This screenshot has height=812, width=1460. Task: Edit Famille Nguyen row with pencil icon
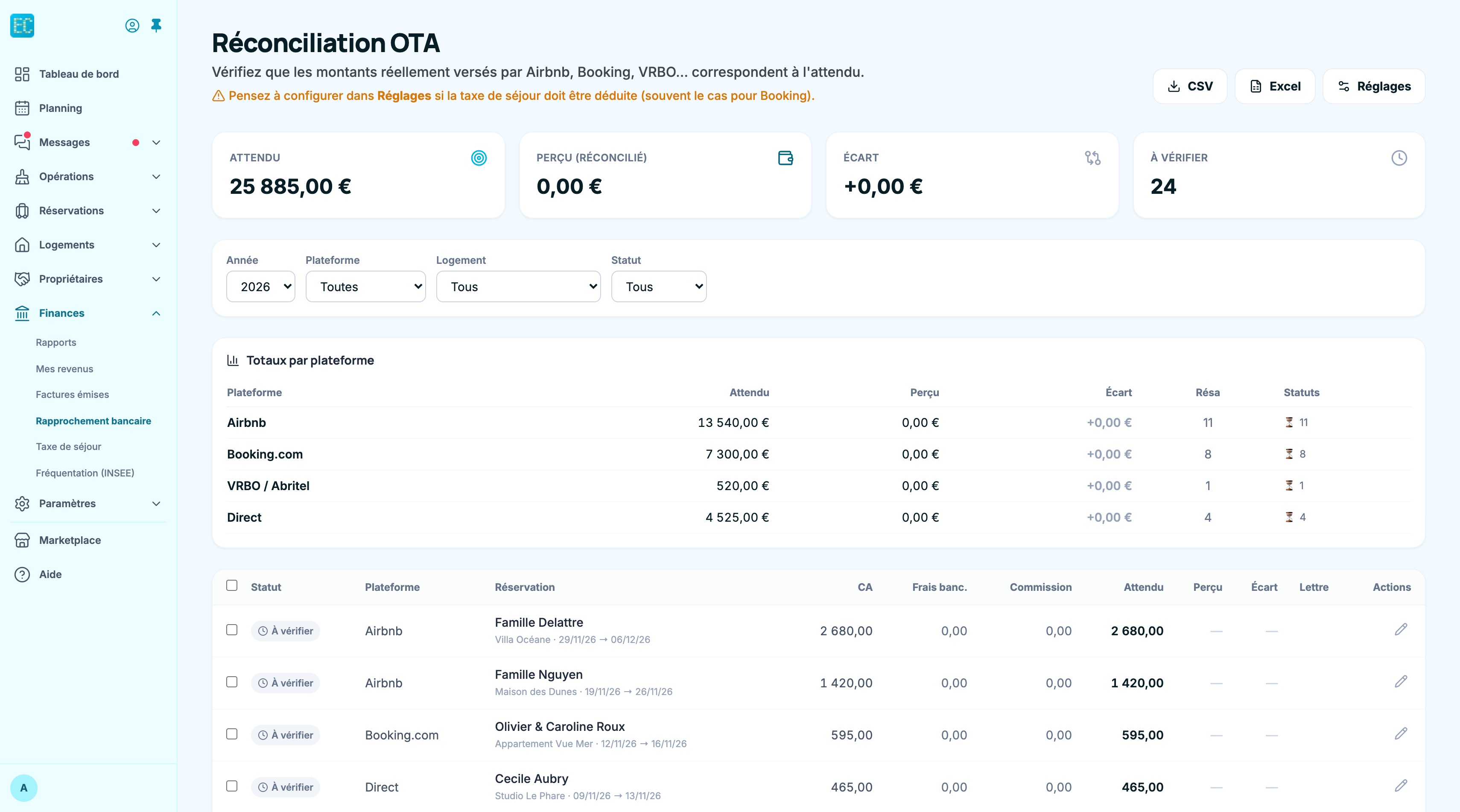click(x=1401, y=682)
